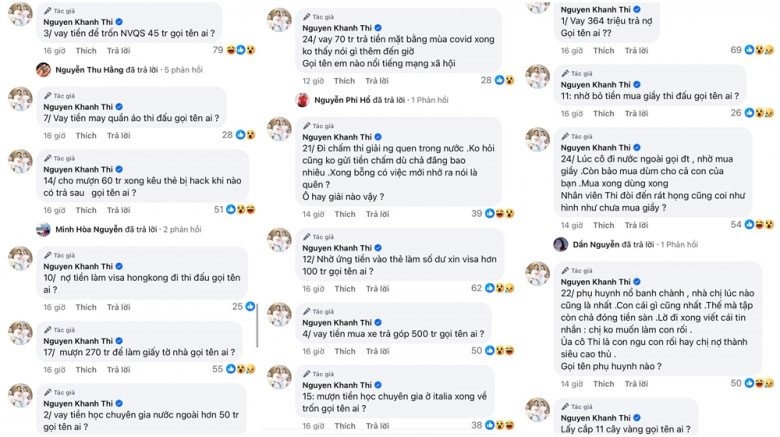Click Nguyễn Phi Hổ's avatar icon
This screenshot has width=780, height=437.
coord(301,99)
